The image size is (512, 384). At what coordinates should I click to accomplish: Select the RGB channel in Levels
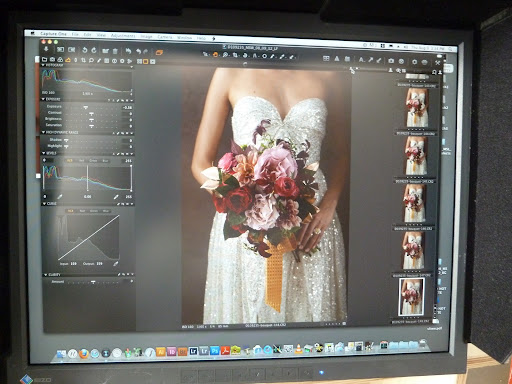coord(70,160)
